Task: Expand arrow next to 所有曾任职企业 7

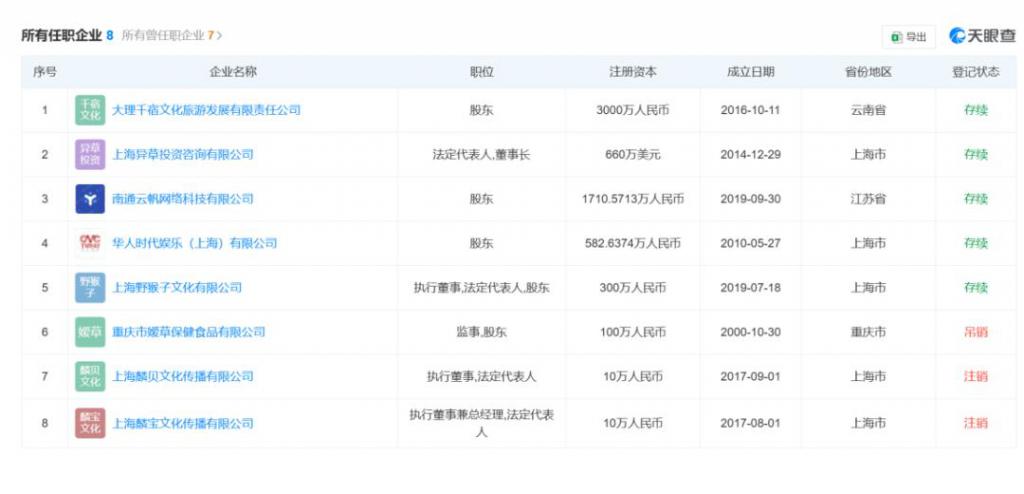Action: 219,35
